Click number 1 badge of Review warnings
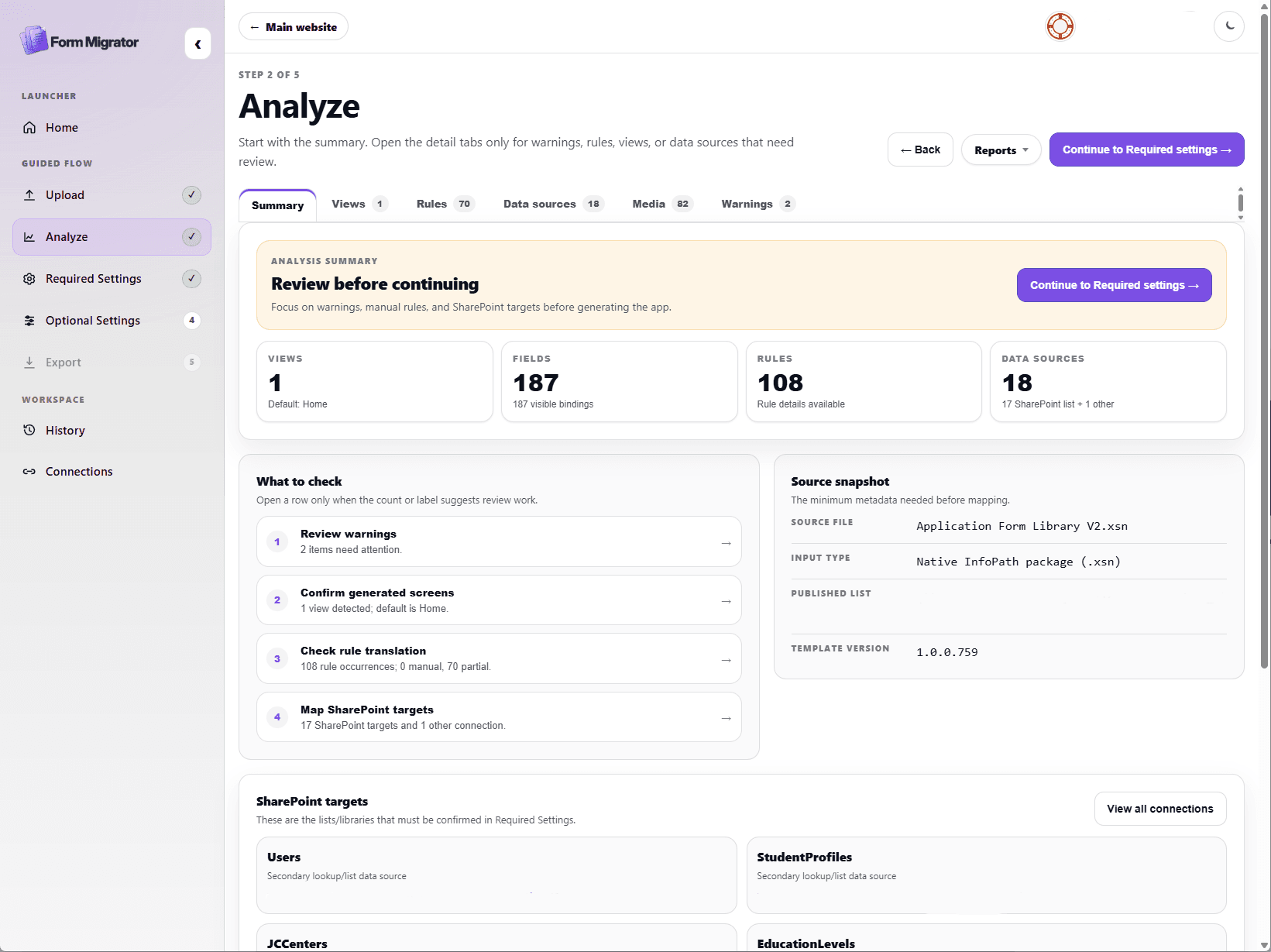1271x952 pixels. tap(277, 542)
